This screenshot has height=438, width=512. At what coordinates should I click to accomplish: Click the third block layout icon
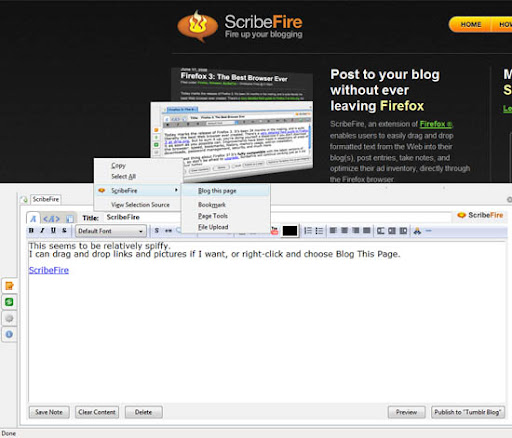click(x=403, y=231)
